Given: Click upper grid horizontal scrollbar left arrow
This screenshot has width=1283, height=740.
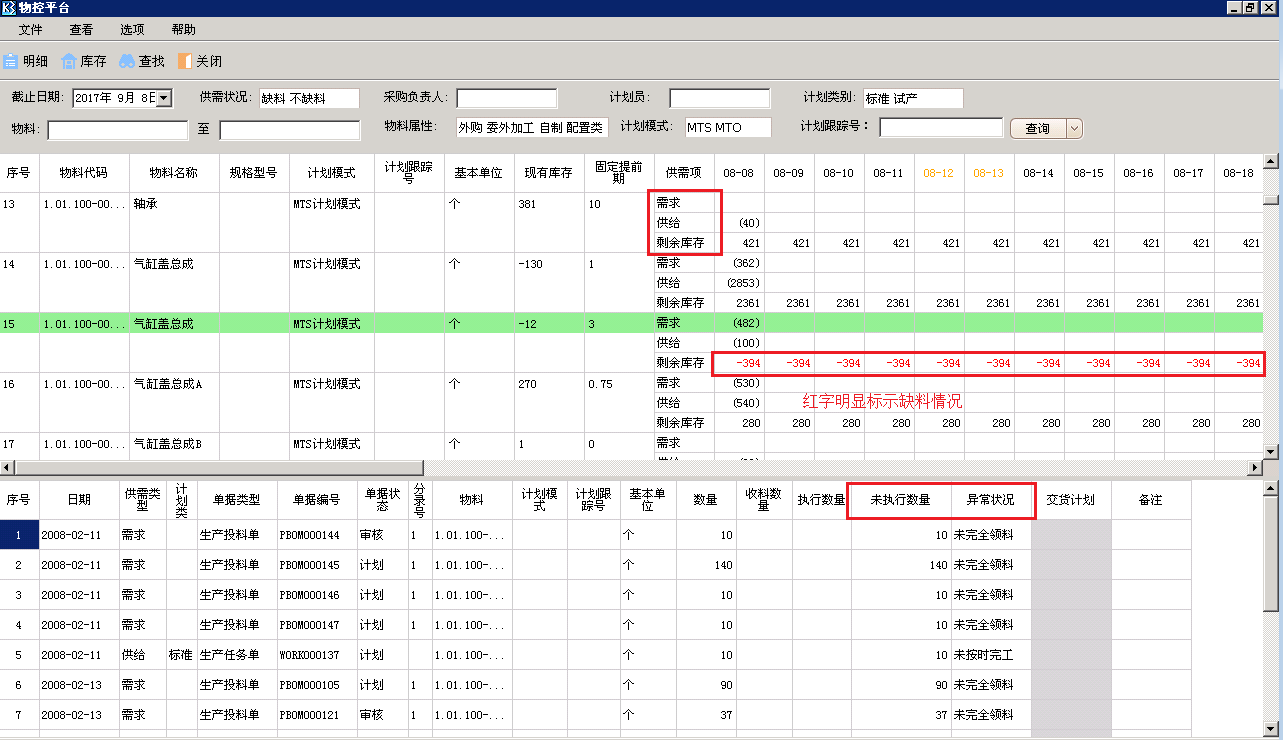Looking at the screenshot, I should [8, 467].
